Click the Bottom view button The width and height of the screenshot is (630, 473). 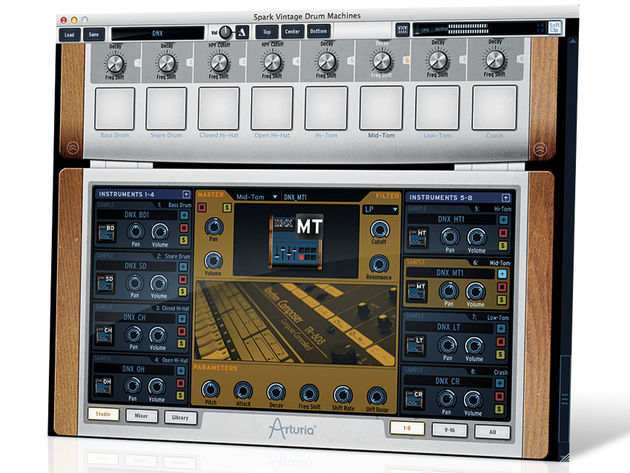coord(318,31)
